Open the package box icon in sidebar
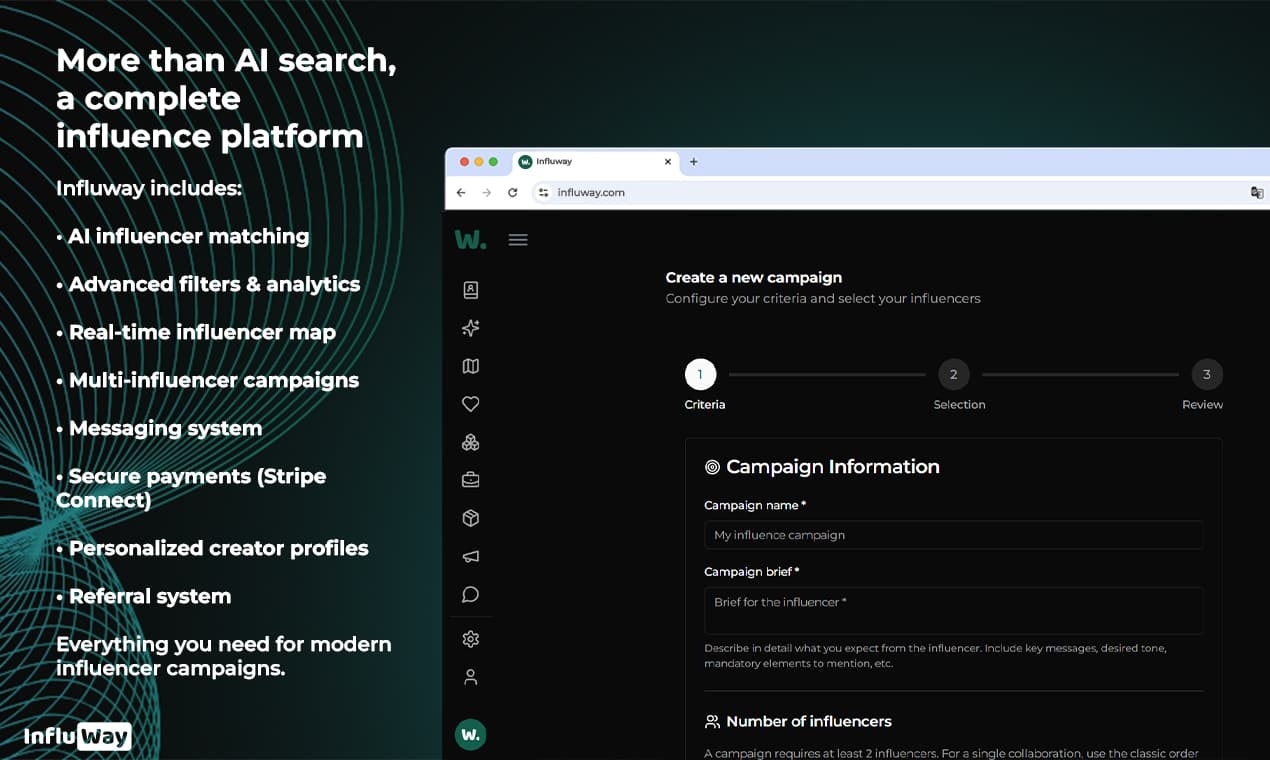The image size is (1270, 760). [x=471, y=518]
